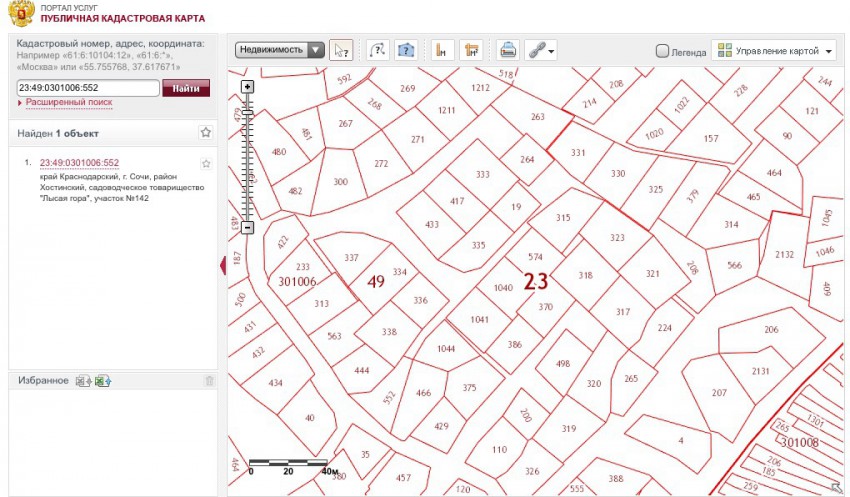Enable the Легенда checkbox
This screenshot has height=497, width=850.
(662, 50)
